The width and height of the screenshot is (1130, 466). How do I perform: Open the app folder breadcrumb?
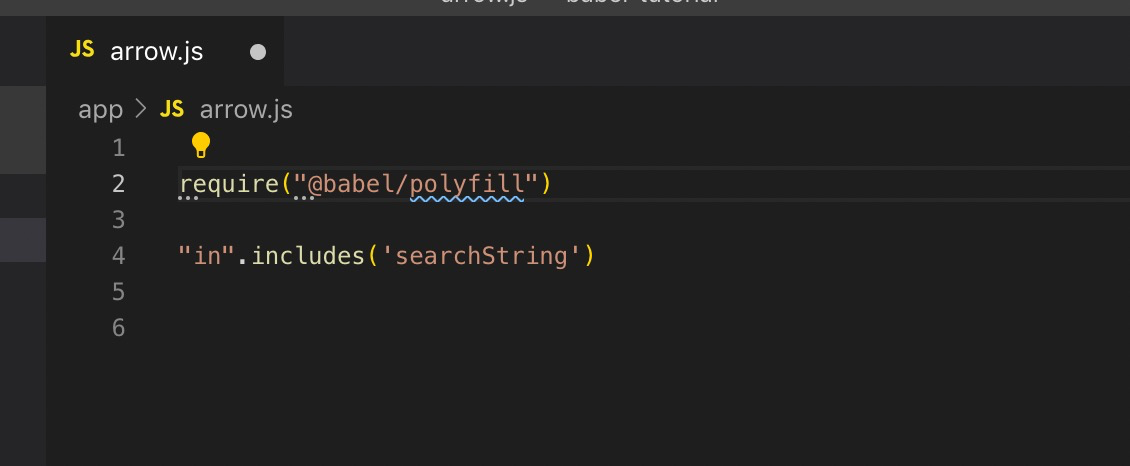click(100, 109)
